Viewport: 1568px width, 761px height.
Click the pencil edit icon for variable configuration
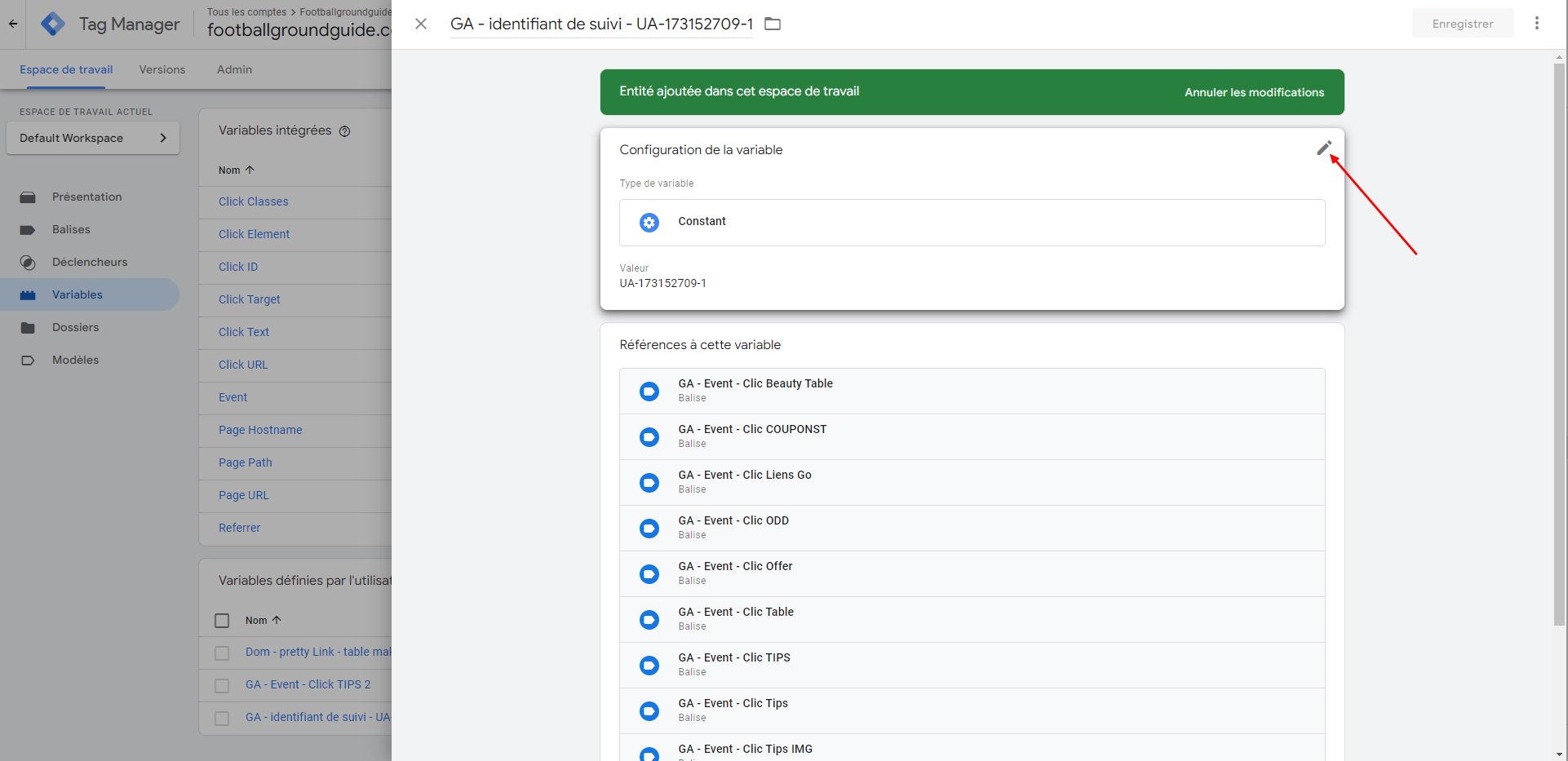1323,148
